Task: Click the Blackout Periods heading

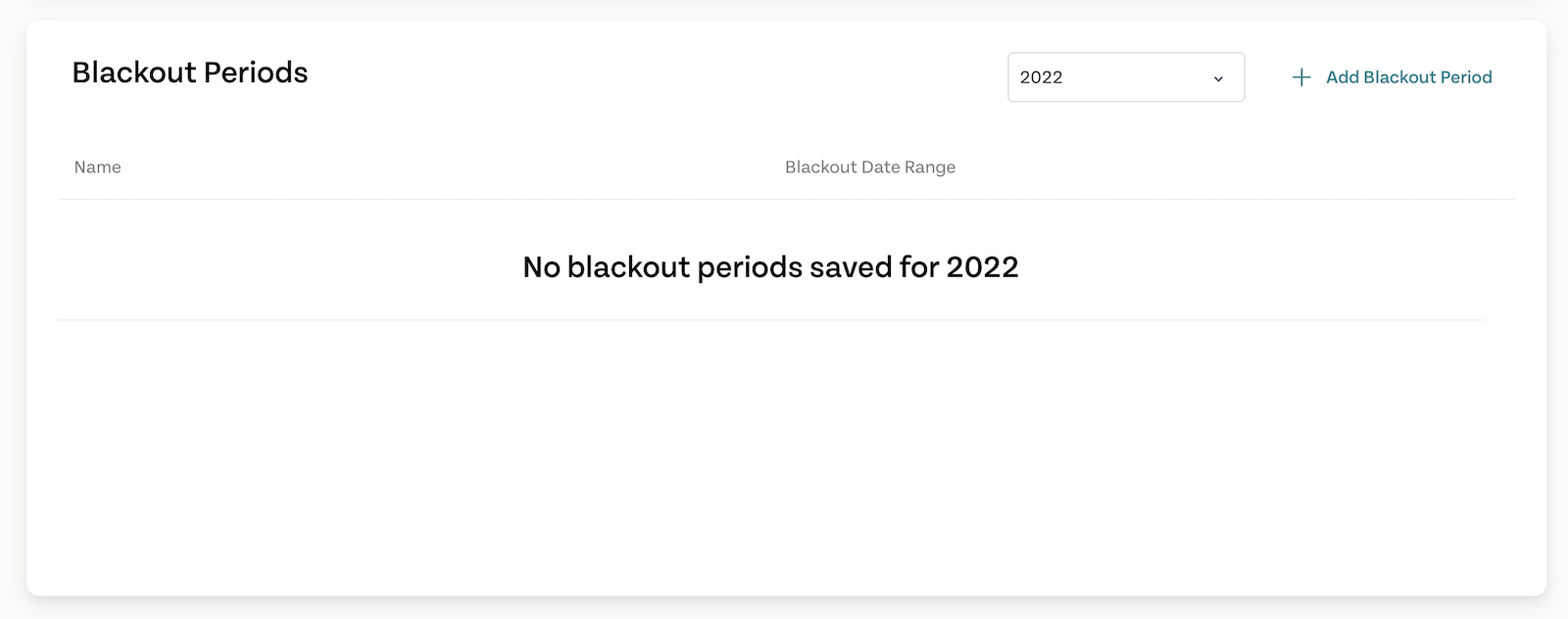Action: click(x=190, y=72)
